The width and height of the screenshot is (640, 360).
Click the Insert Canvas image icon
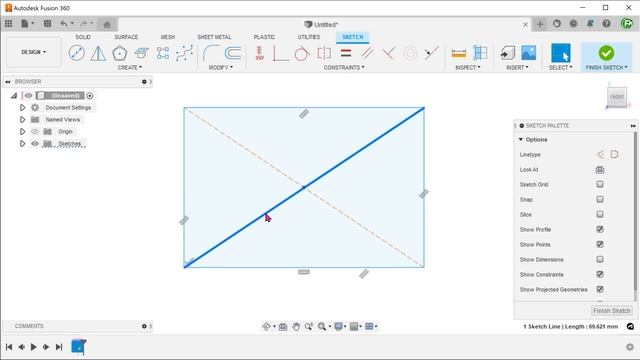point(529,53)
